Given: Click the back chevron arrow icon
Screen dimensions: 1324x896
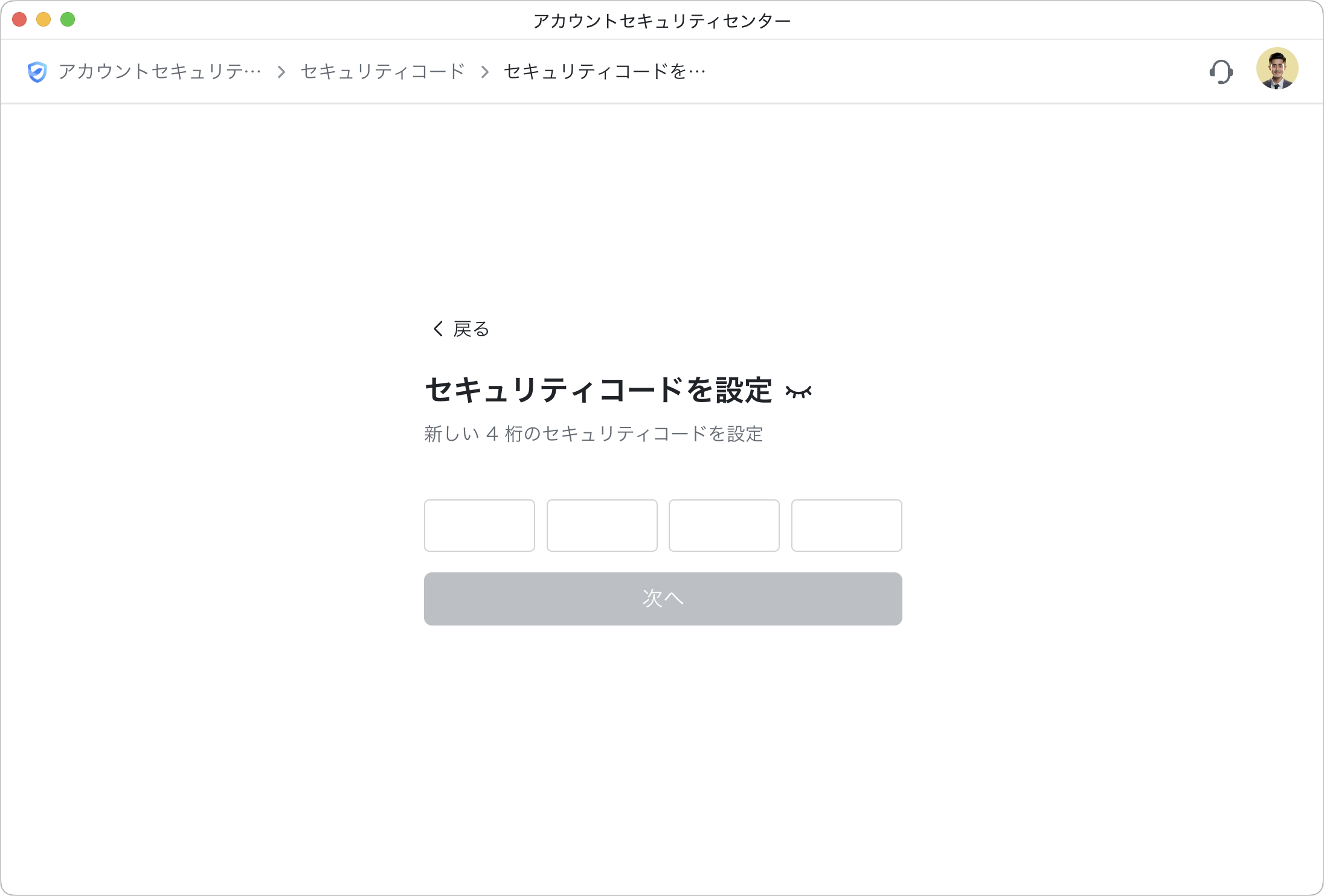Looking at the screenshot, I should tap(438, 329).
